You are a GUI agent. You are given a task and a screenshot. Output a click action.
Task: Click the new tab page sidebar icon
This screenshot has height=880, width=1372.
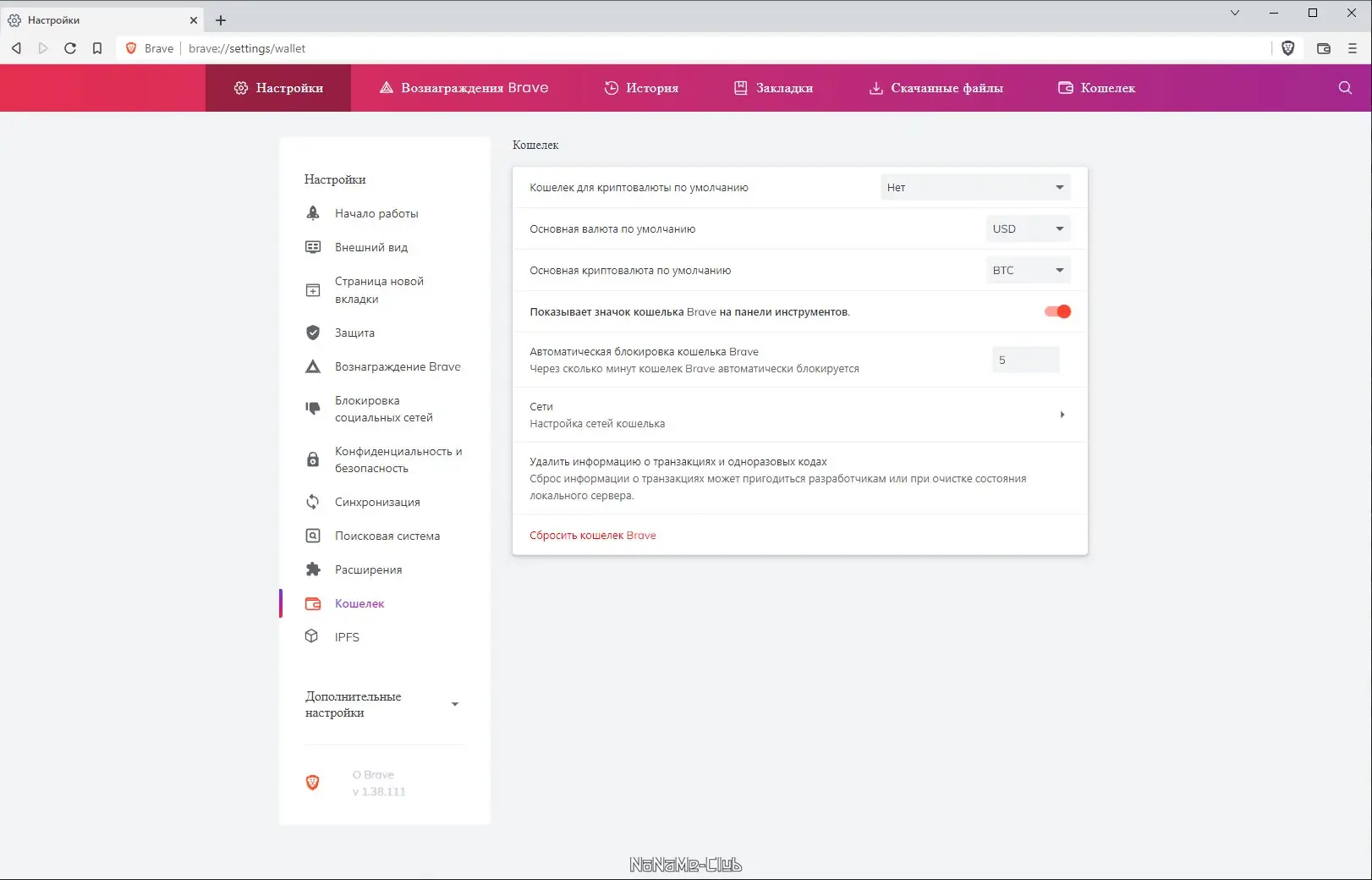pyautogui.click(x=313, y=290)
